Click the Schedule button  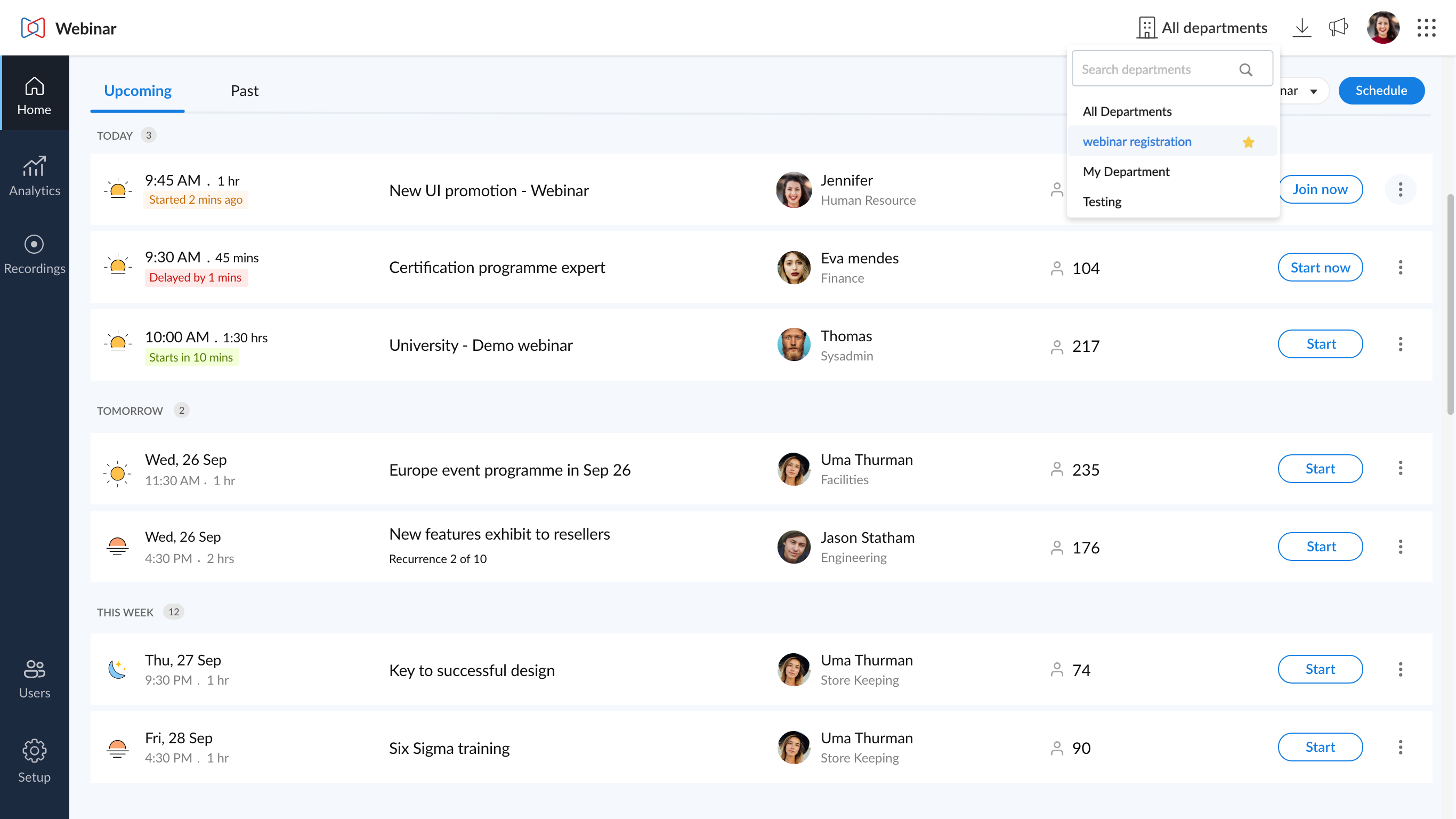click(1381, 91)
